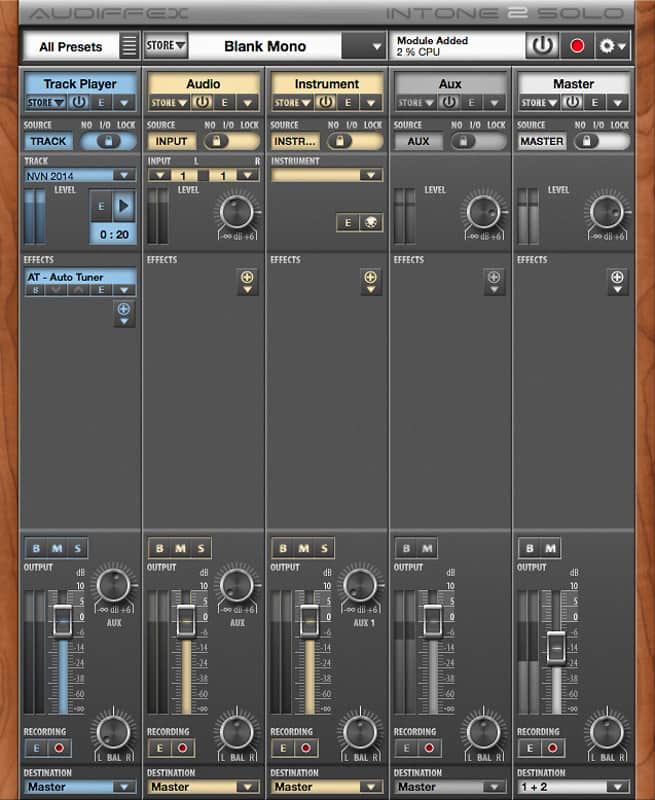This screenshot has height=800, width=655.
Task: Click the Audio input level knob
Action: (x=237, y=212)
